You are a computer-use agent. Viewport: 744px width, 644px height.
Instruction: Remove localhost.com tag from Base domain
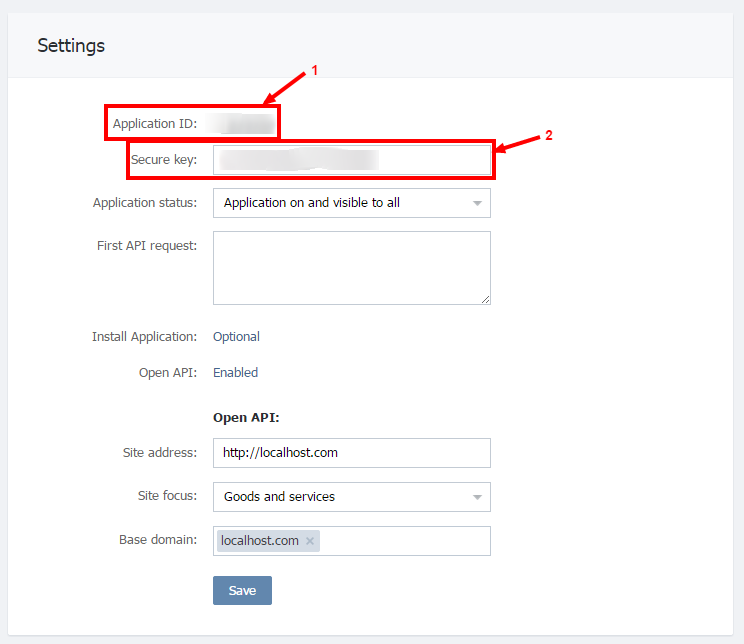click(x=310, y=541)
